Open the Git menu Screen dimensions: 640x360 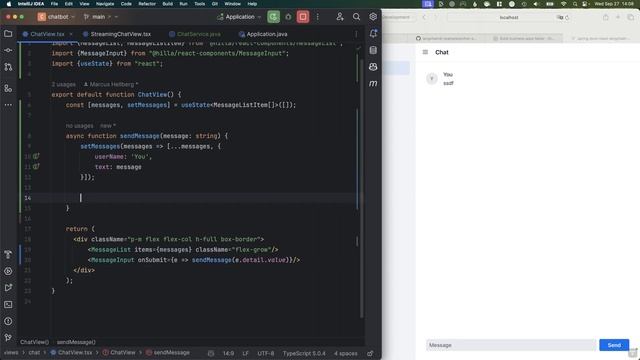pyautogui.click(x=215, y=4)
